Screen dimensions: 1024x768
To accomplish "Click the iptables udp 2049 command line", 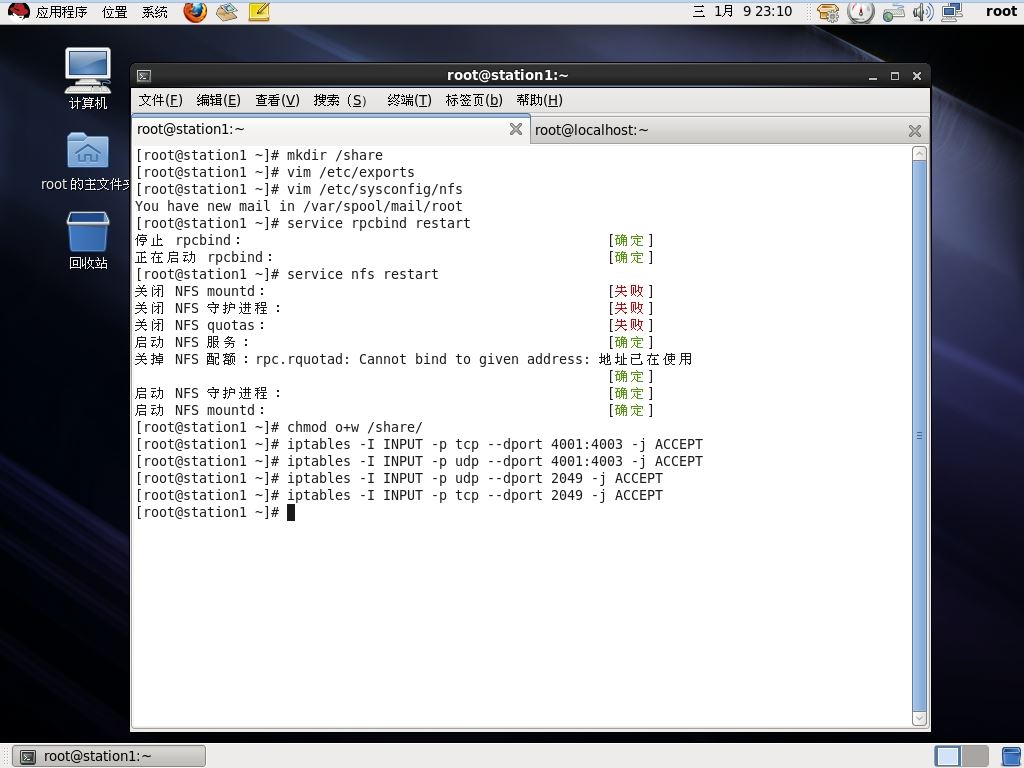I will 399,478.
